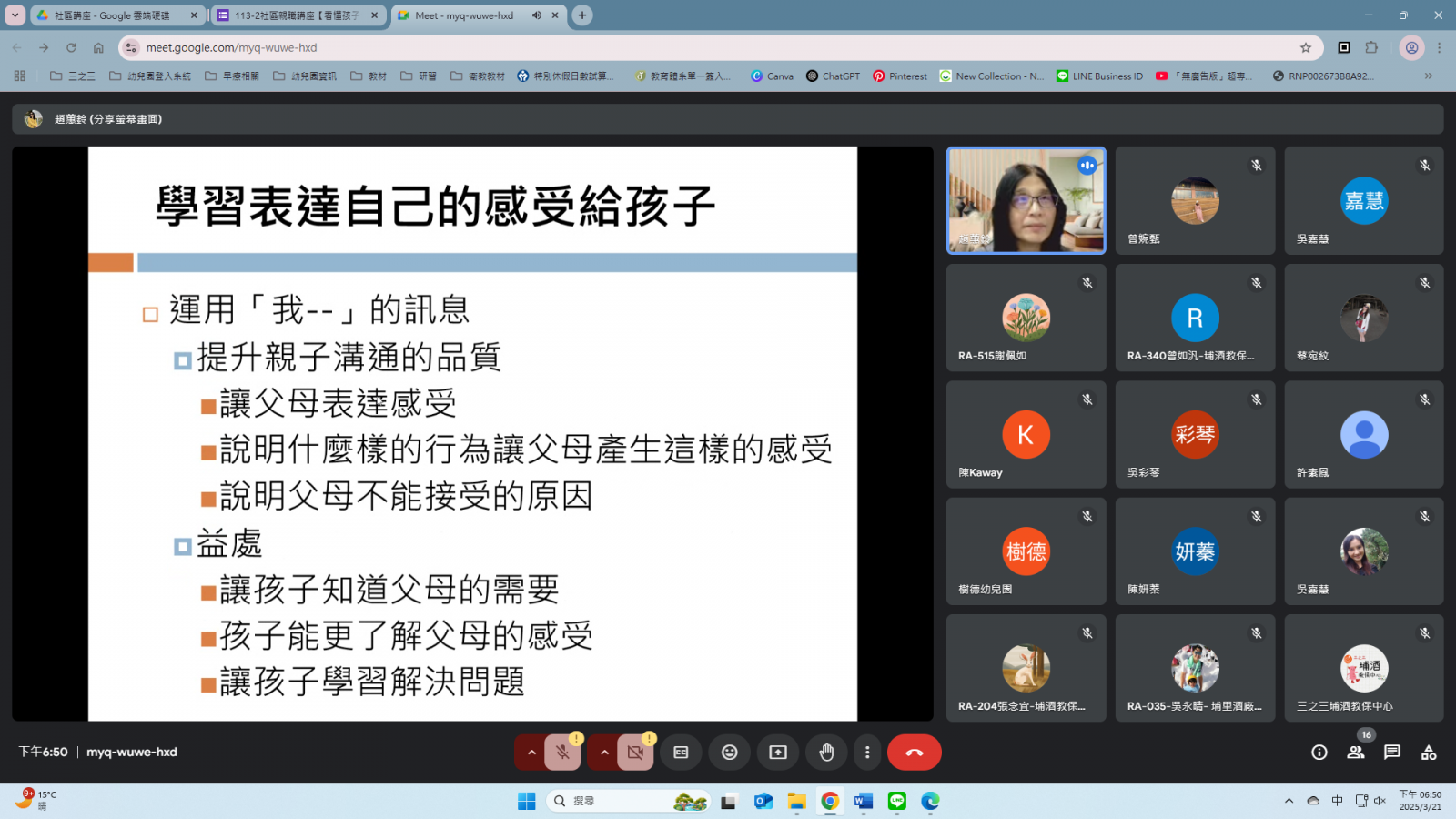Turn on closed captions
The height and width of the screenshot is (819, 1456).
click(x=681, y=753)
